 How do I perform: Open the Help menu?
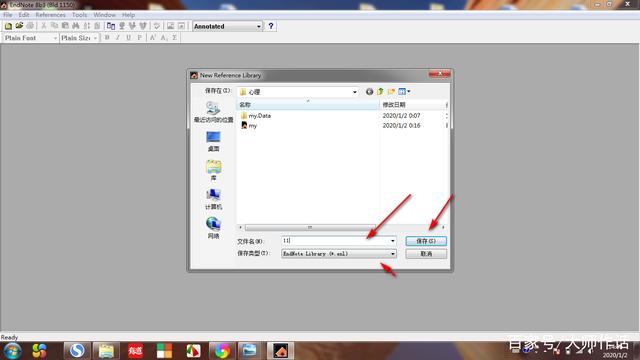tap(128, 15)
